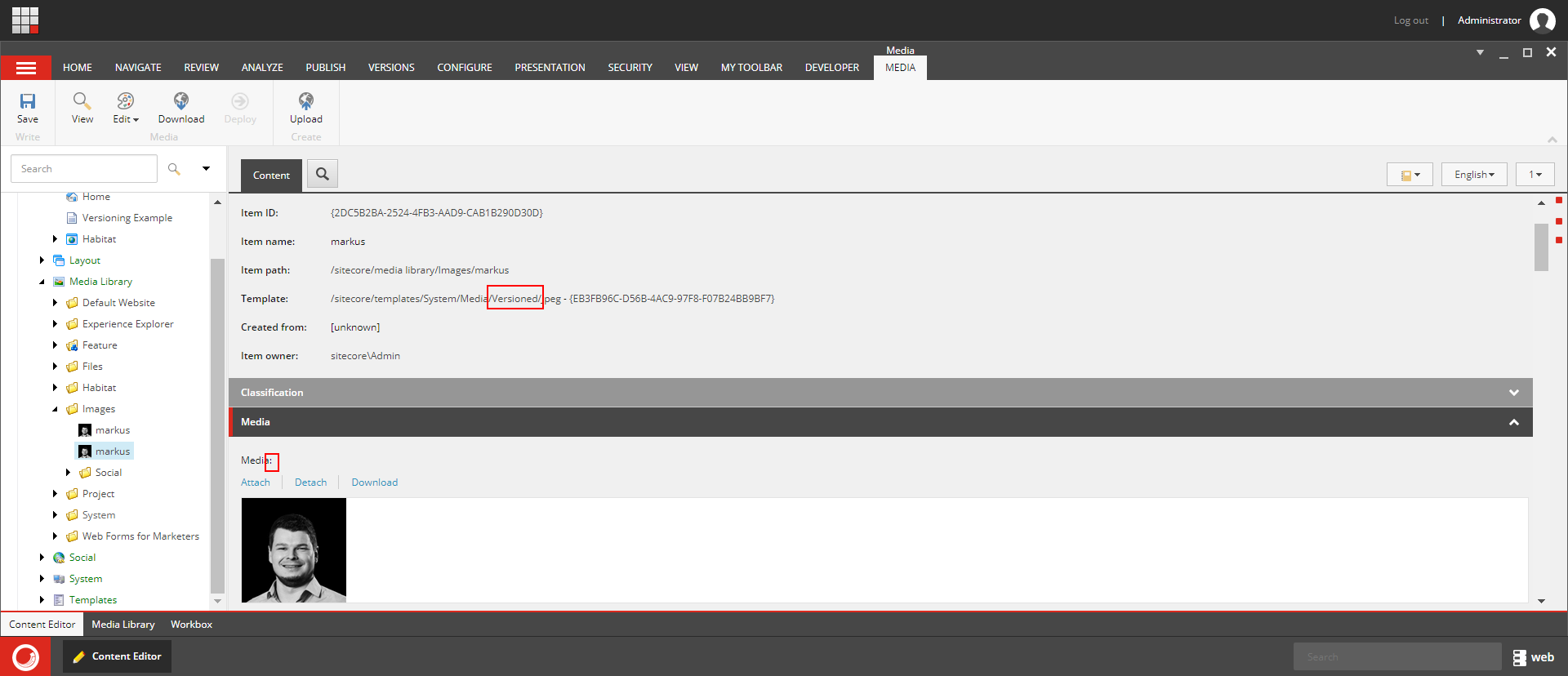
Task: Collapse the Media Library tree node
Action: 42,282
